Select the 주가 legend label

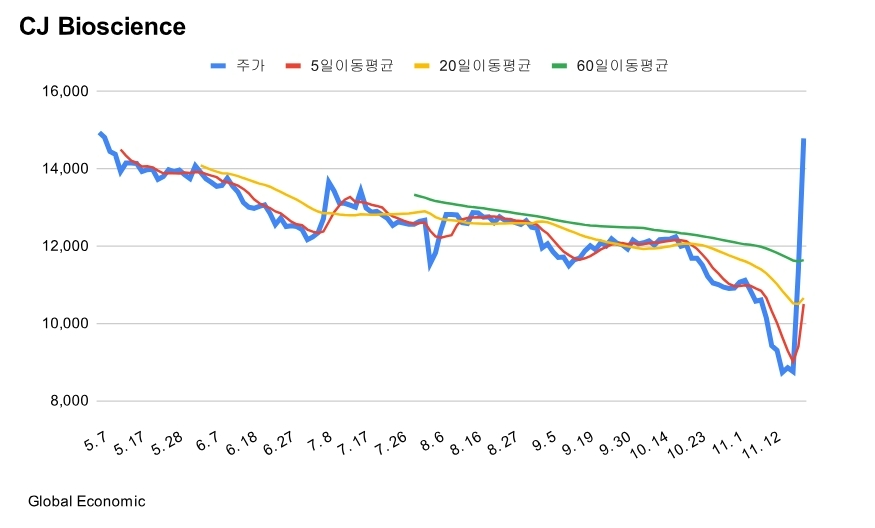(x=251, y=66)
